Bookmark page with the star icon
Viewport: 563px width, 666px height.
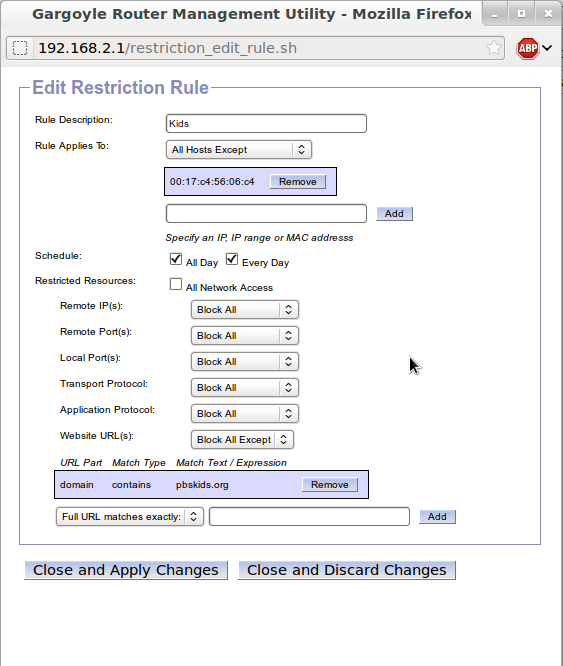(x=494, y=48)
